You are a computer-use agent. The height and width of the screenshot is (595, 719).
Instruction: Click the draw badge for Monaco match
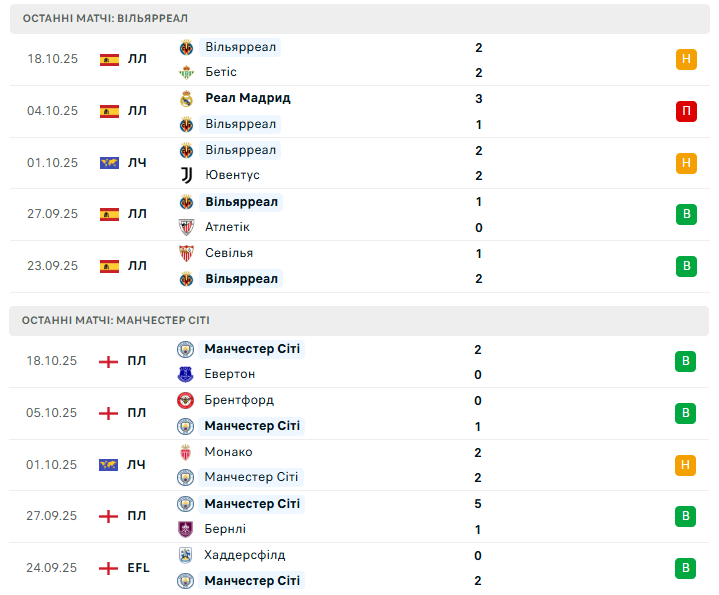pyautogui.click(x=686, y=464)
